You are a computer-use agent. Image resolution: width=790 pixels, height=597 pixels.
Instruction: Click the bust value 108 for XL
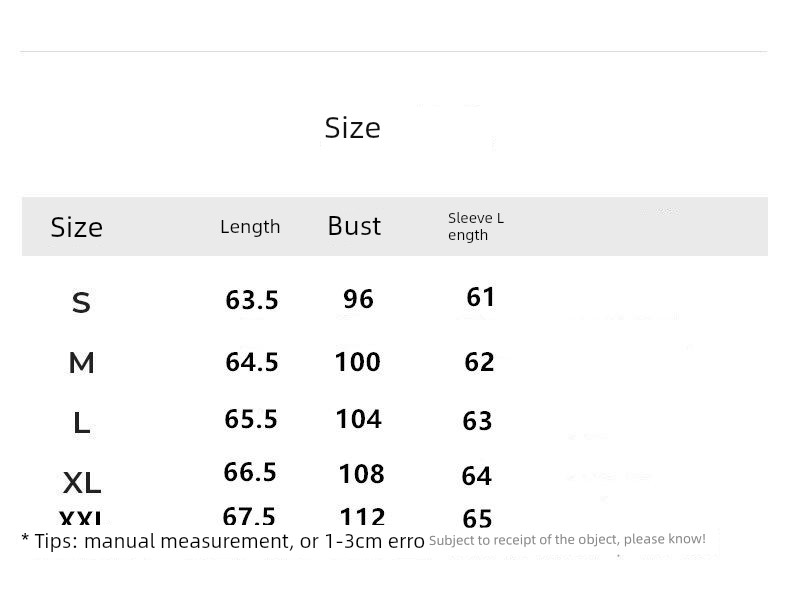(x=361, y=473)
